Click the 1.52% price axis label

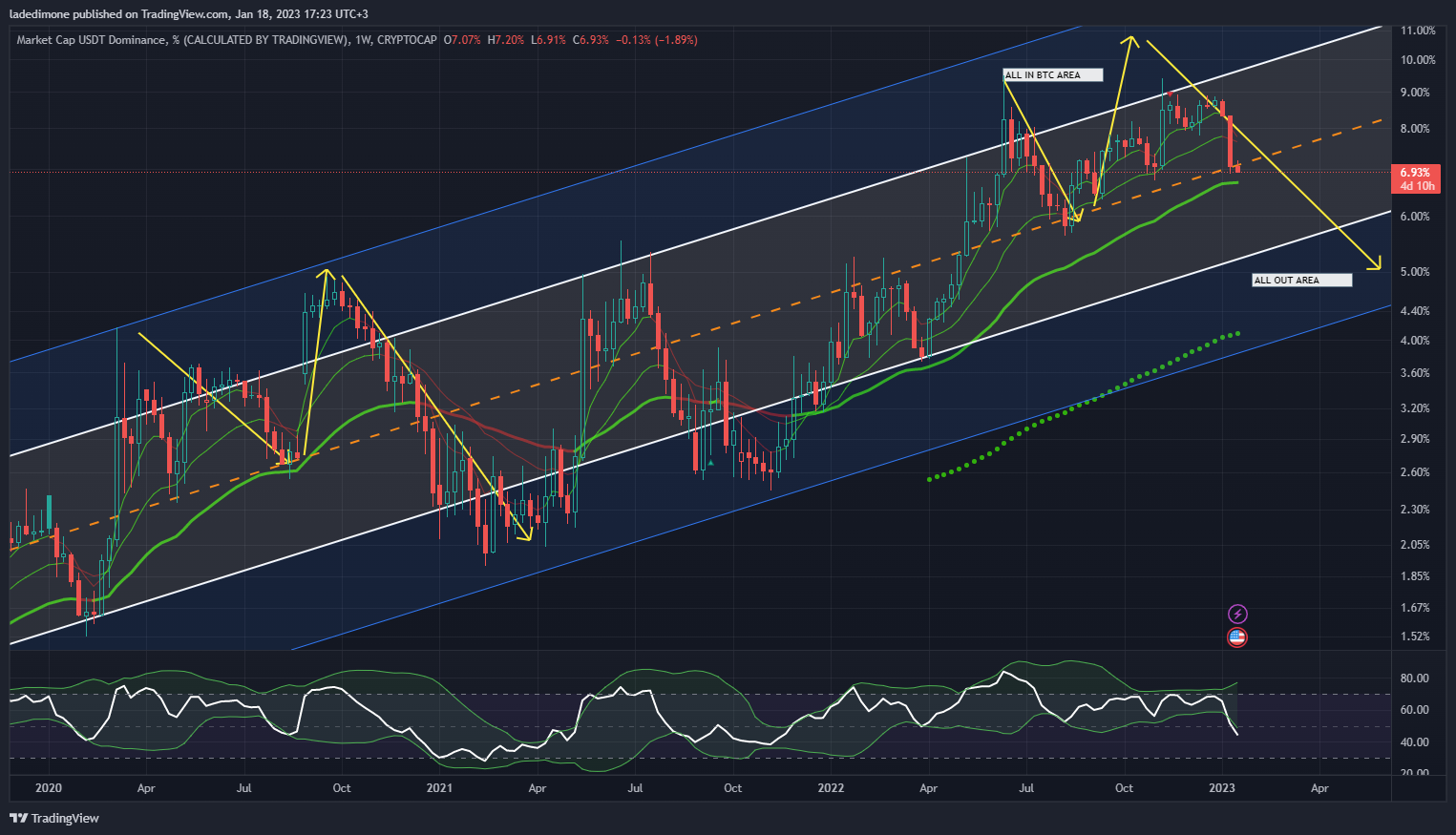(x=1414, y=637)
